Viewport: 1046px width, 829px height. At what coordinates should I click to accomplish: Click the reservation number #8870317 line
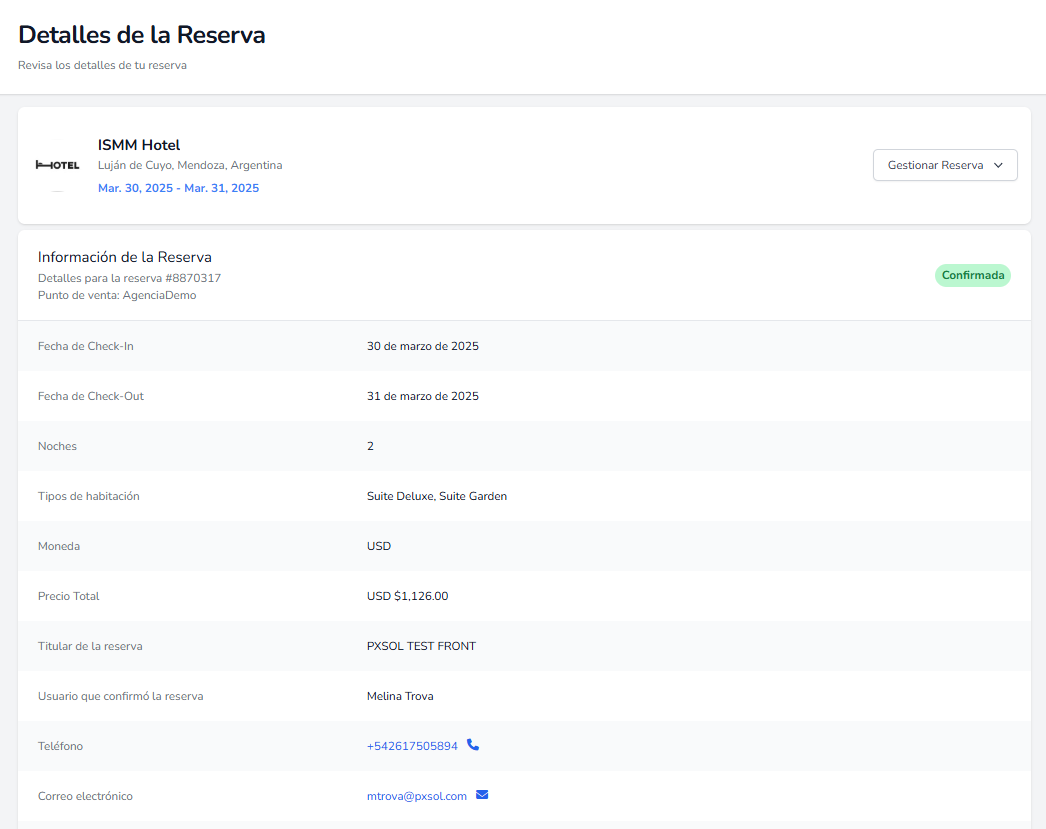129,278
